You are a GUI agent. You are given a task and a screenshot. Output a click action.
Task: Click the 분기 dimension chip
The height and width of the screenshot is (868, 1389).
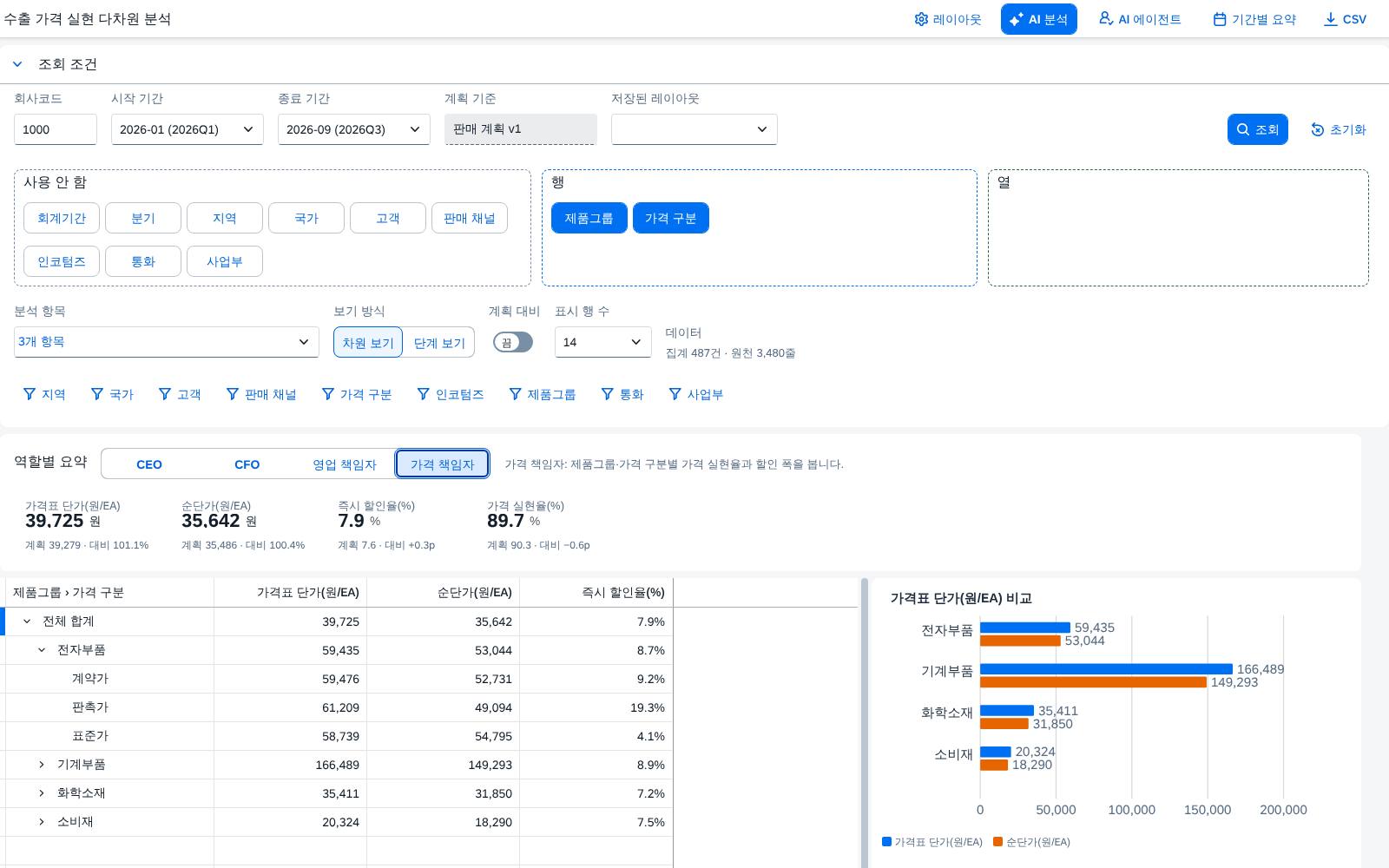(x=143, y=218)
